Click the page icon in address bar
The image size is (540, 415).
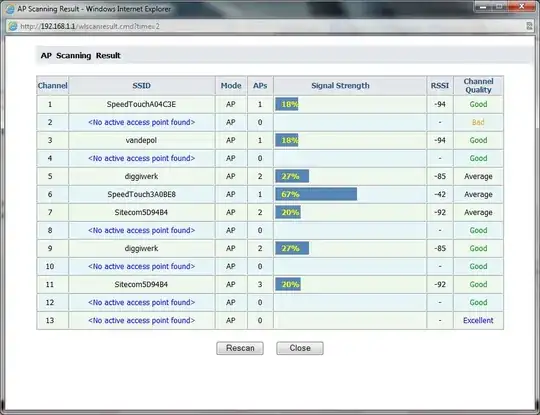[13, 26]
